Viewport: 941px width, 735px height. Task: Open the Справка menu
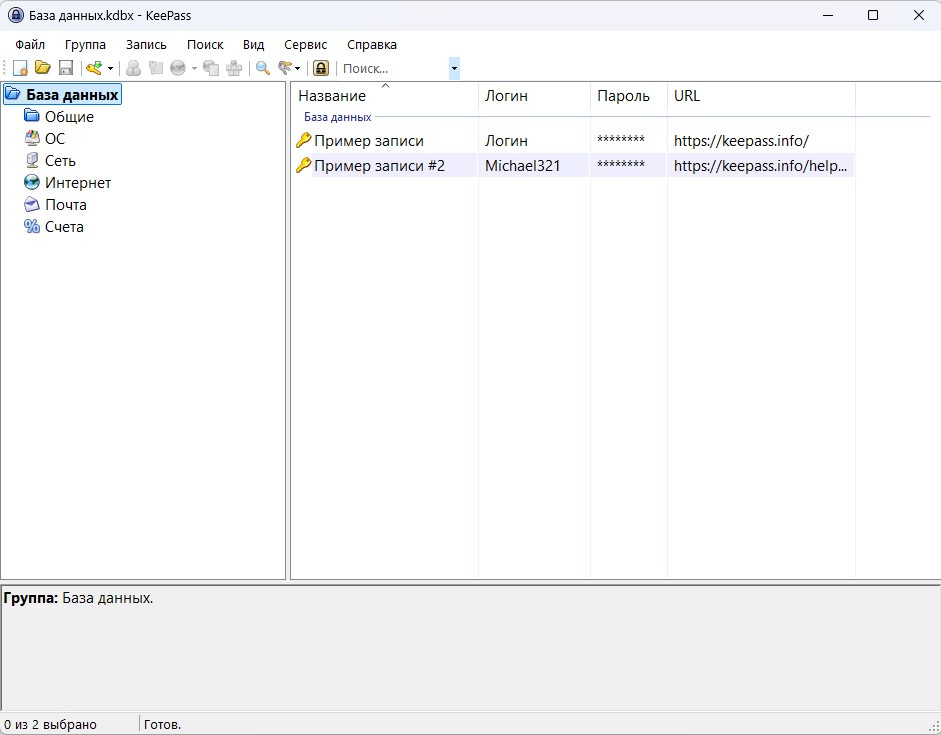tap(371, 44)
